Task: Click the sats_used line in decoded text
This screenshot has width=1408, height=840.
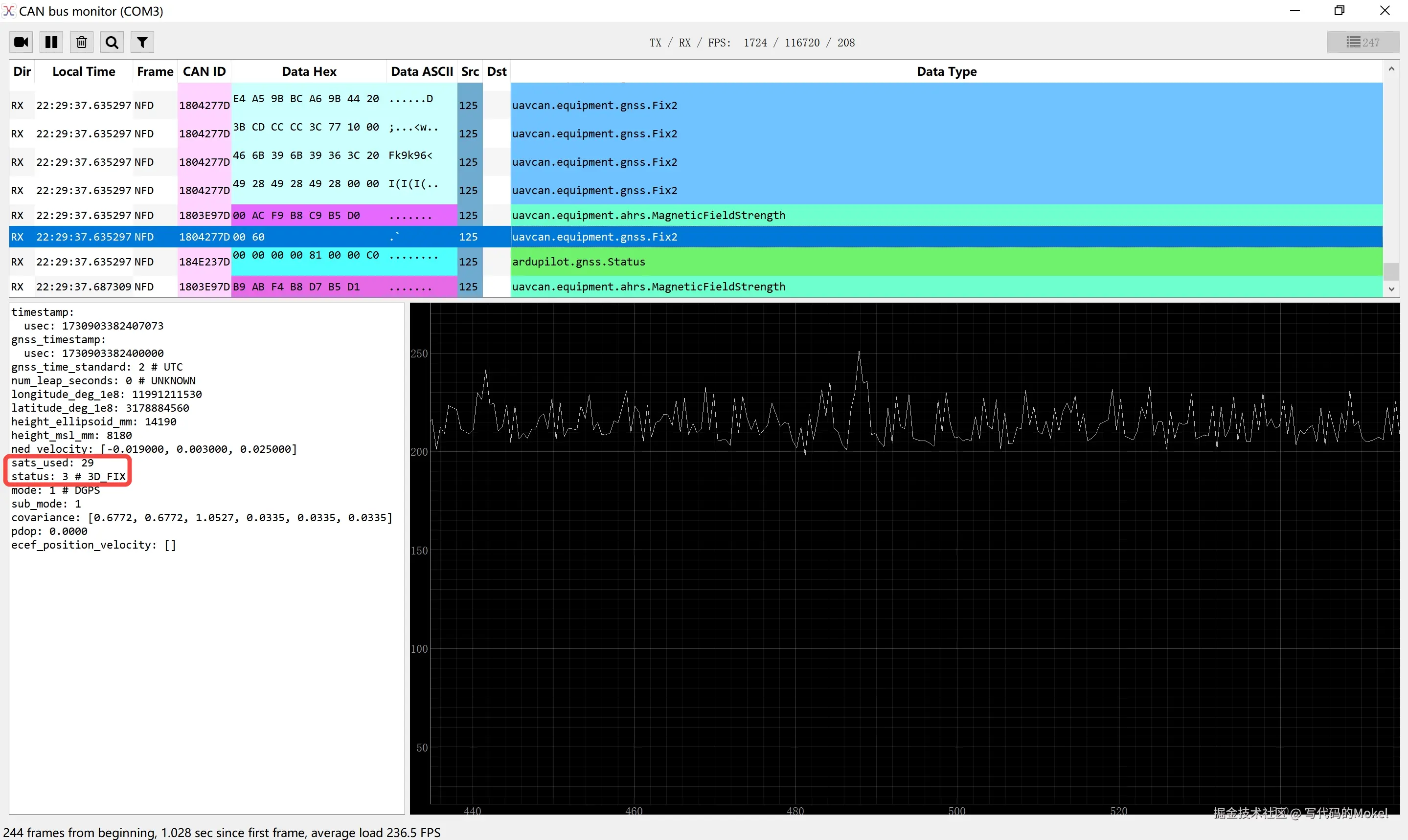Action: point(53,463)
